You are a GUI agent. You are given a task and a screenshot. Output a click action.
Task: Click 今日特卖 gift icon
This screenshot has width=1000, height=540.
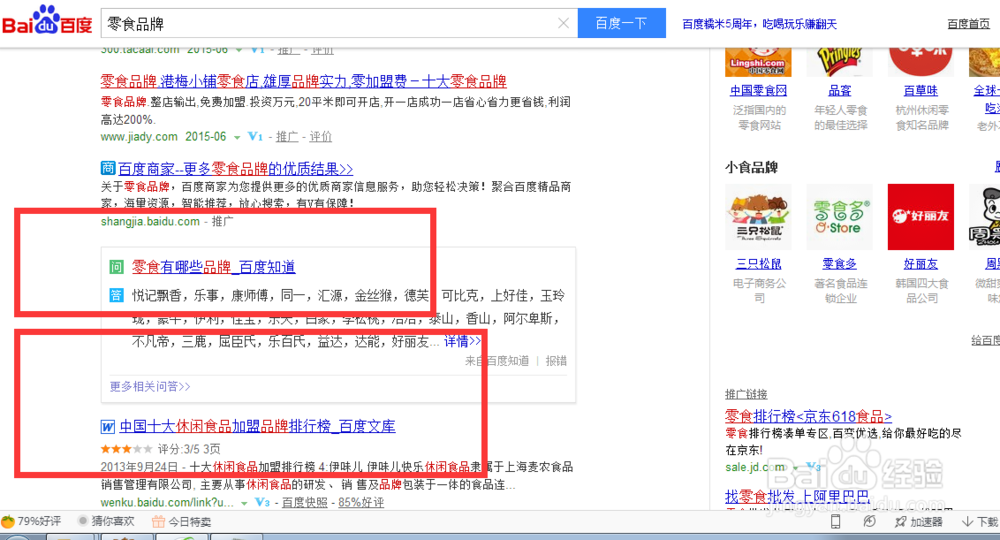[159, 522]
